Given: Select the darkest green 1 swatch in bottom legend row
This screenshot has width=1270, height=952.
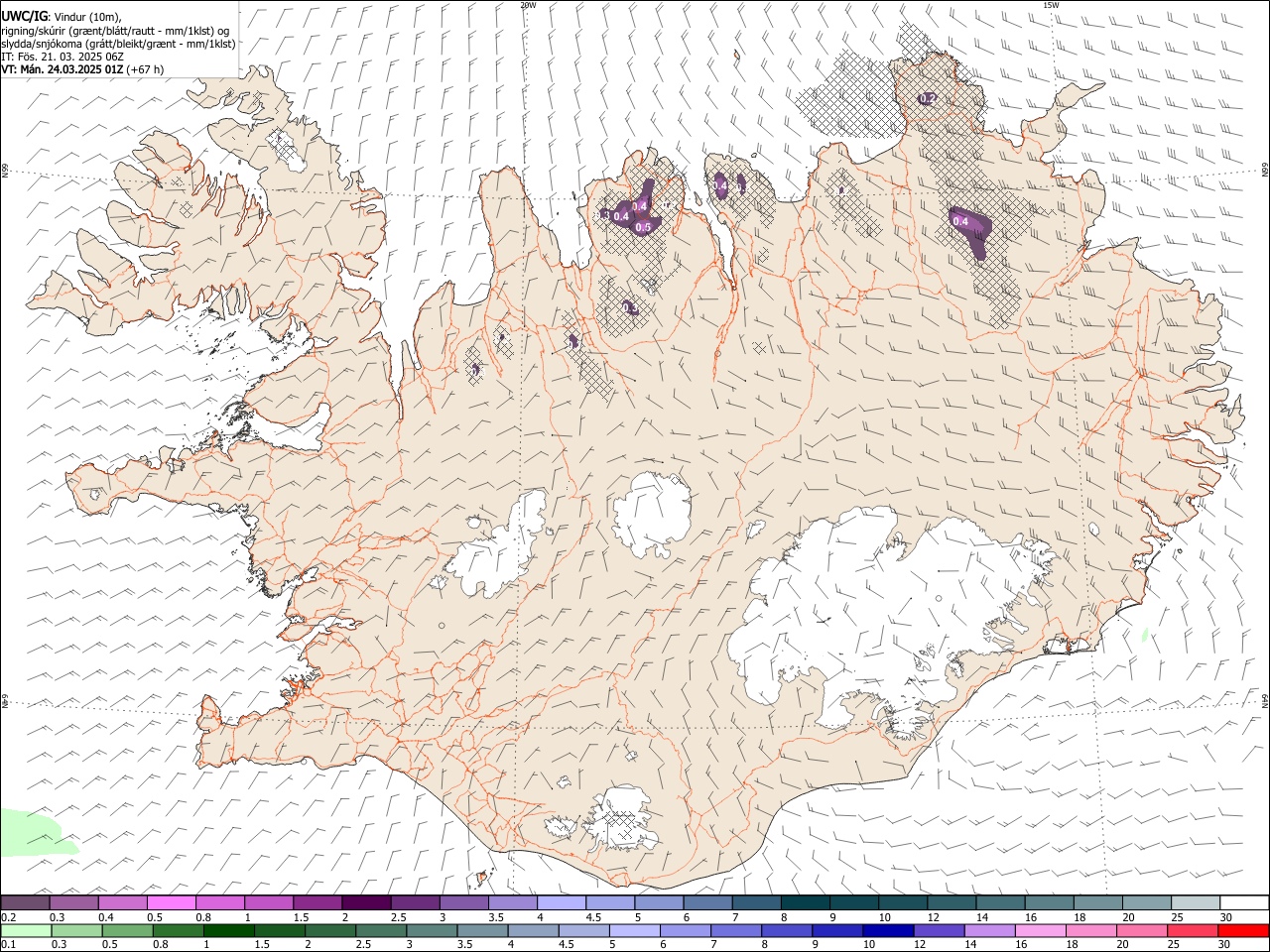Looking at the screenshot, I should 228,931.
